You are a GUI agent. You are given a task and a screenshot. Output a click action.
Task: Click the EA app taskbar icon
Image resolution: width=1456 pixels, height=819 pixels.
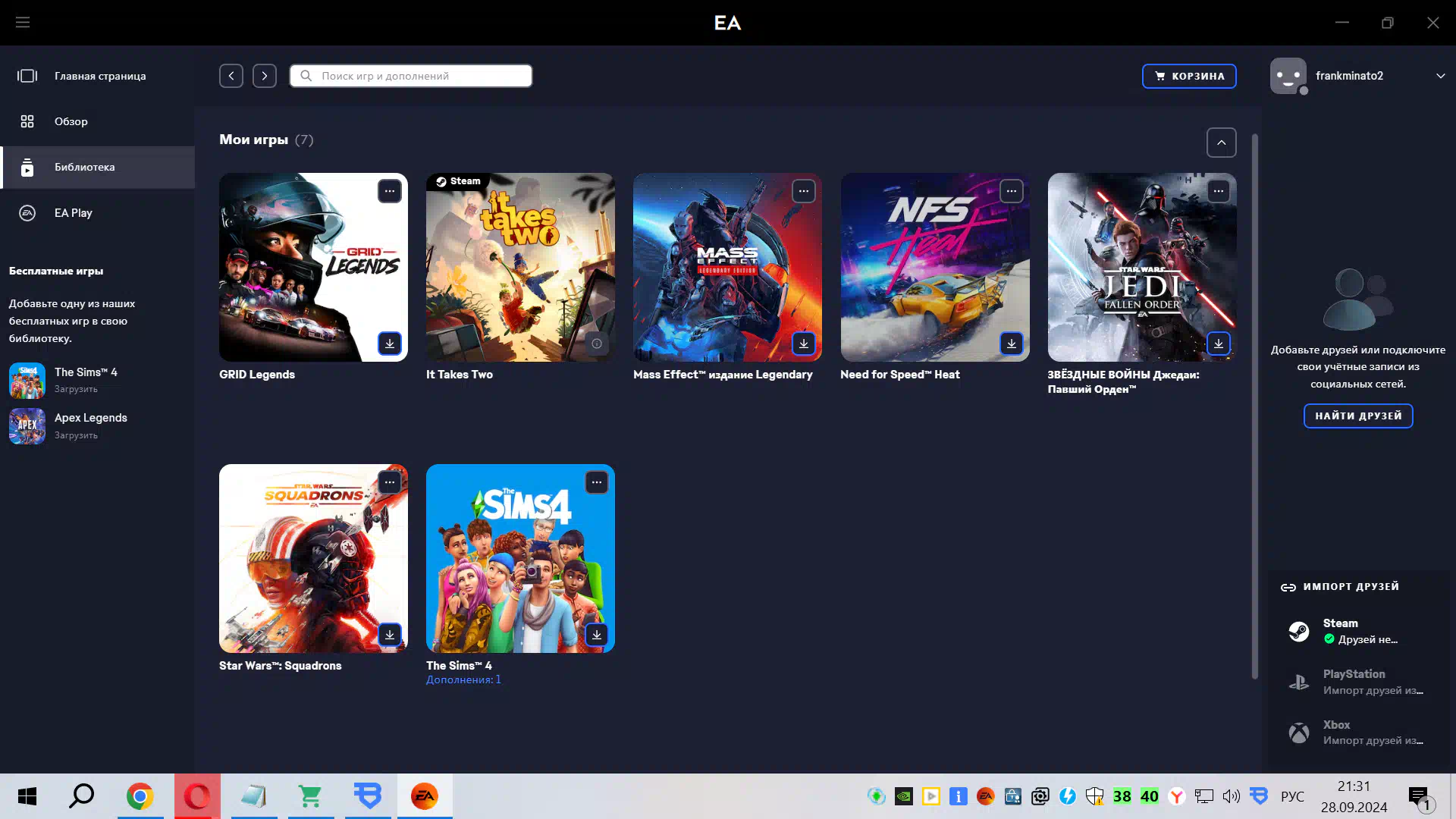click(425, 796)
